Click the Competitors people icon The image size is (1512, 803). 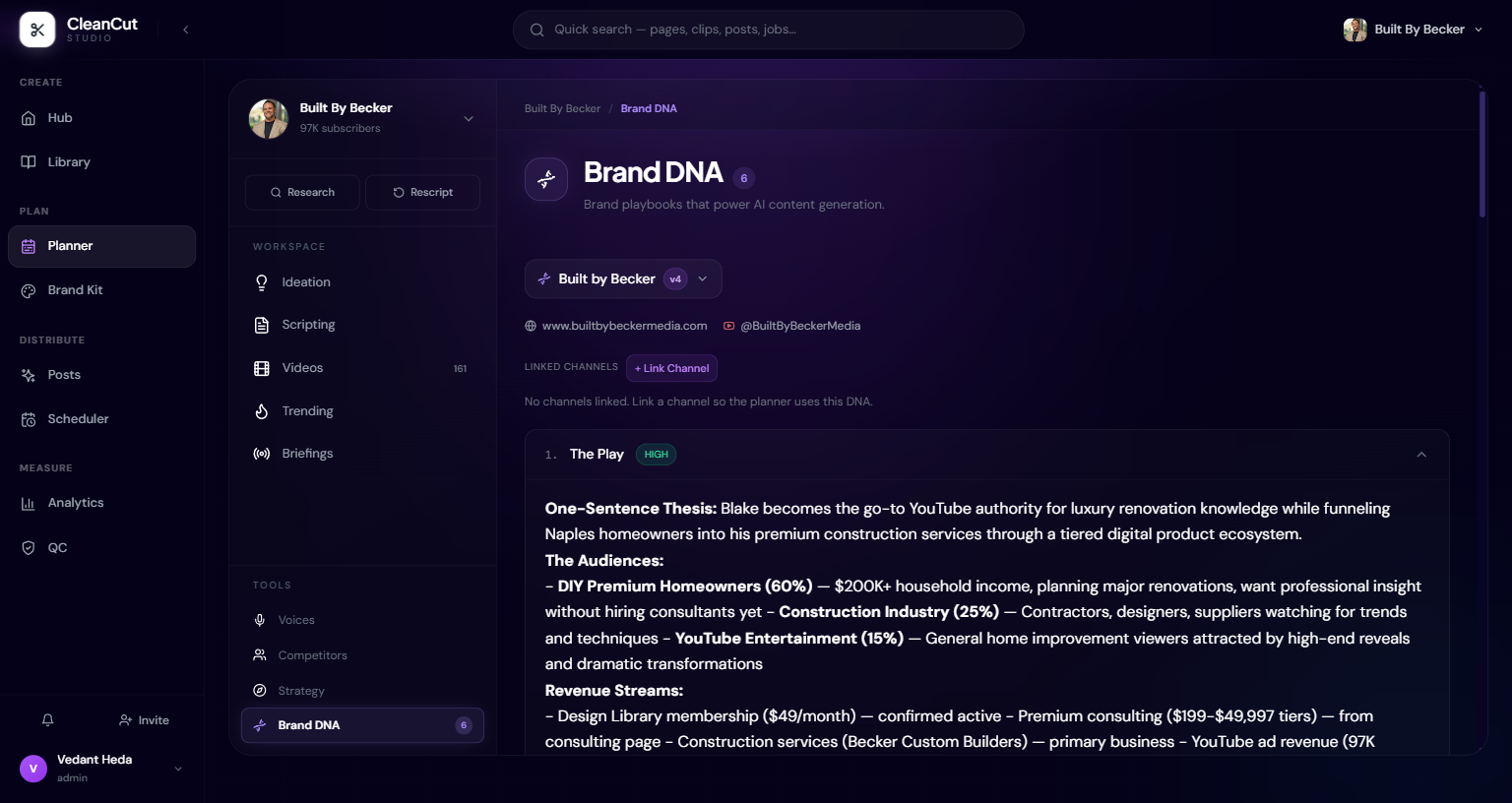(260, 655)
